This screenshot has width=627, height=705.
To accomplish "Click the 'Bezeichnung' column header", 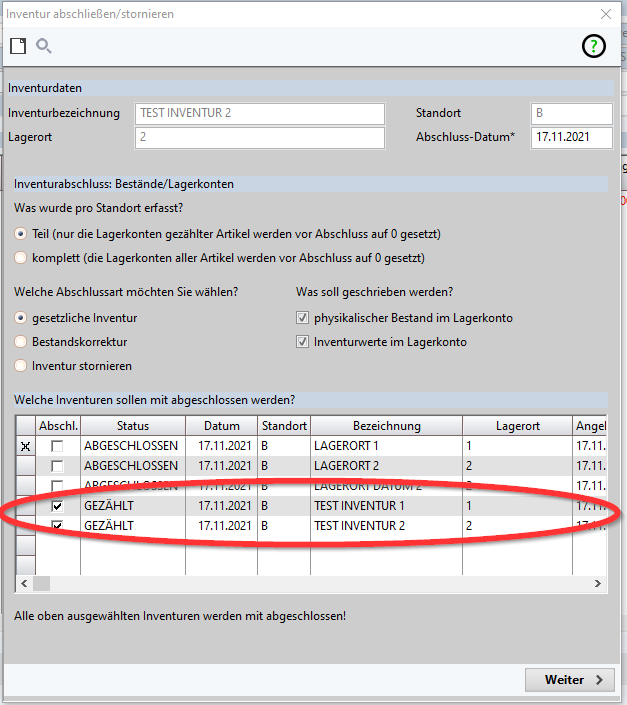I will point(385,426).
